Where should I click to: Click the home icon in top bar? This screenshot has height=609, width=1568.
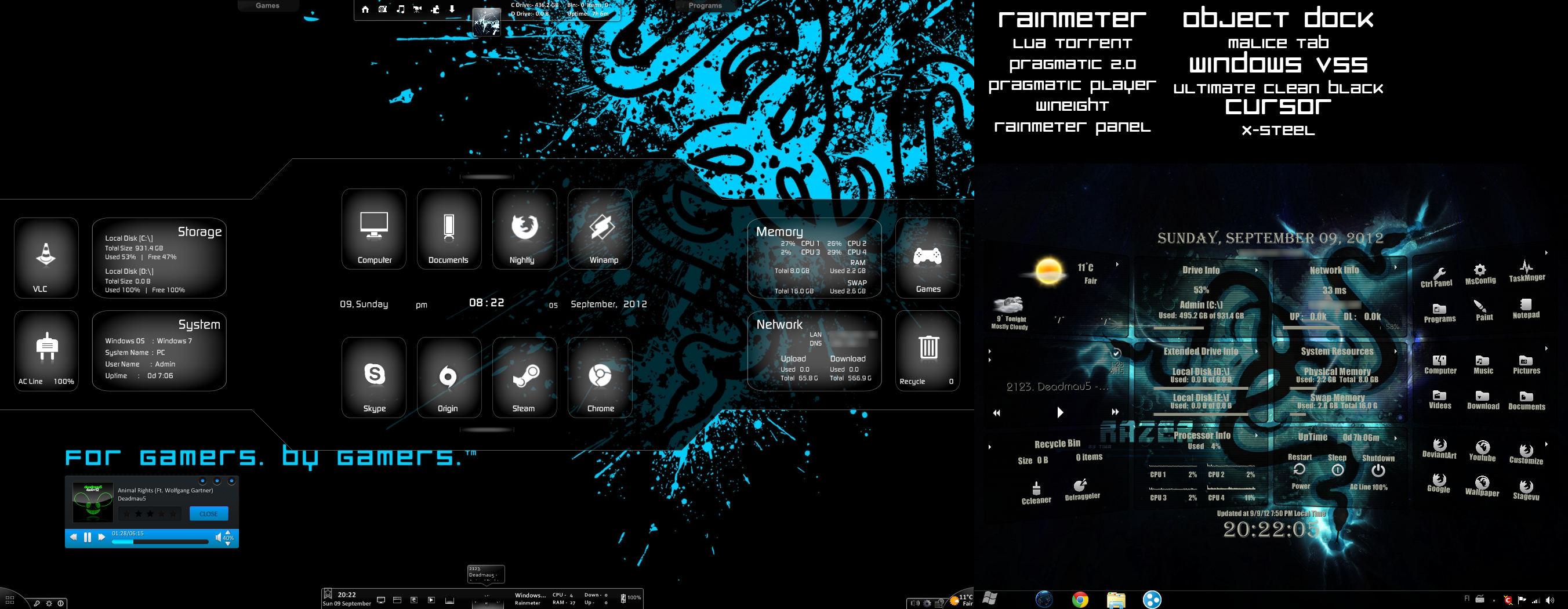365,9
